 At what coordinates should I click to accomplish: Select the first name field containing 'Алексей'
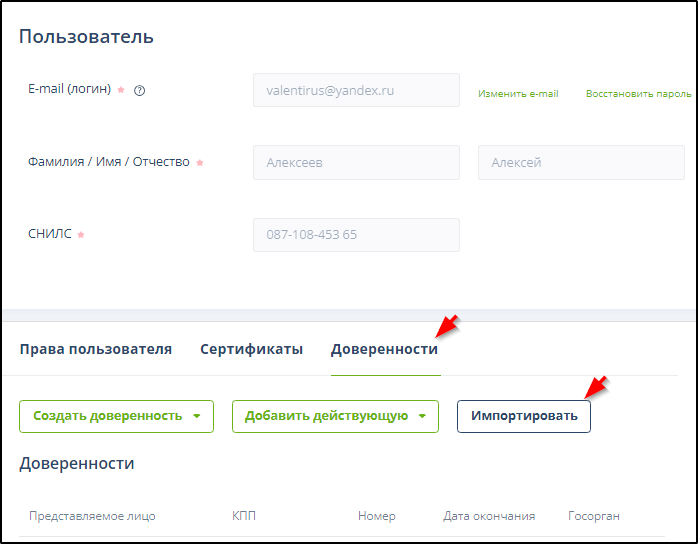(581, 162)
